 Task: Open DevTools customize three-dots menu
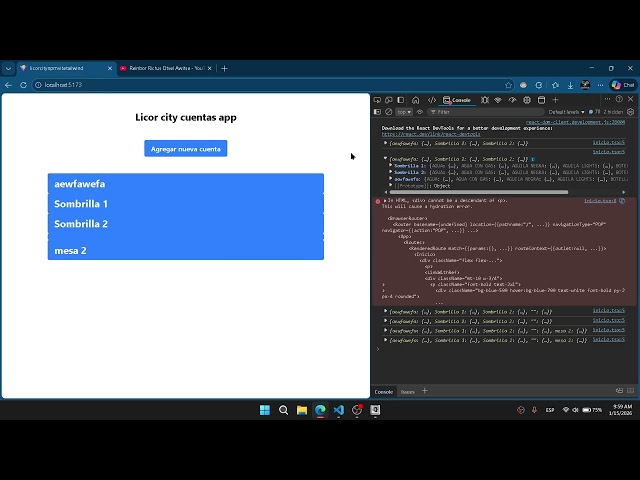click(x=607, y=99)
